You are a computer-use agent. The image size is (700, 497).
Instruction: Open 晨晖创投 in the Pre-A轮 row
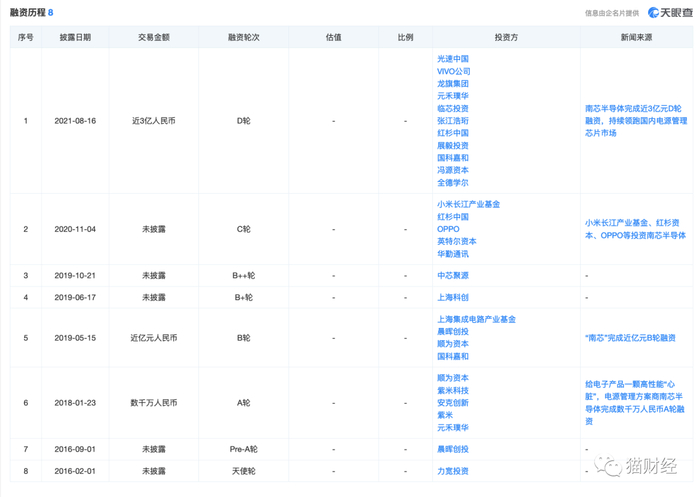pyautogui.click(x=453, y=449)
